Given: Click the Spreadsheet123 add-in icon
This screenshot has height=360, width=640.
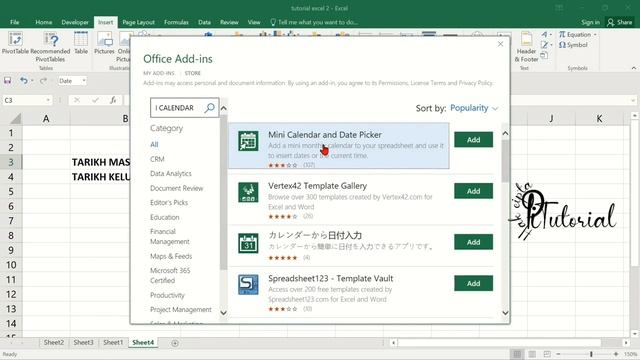Looking at the screenshot, I should tap(248, 284).
